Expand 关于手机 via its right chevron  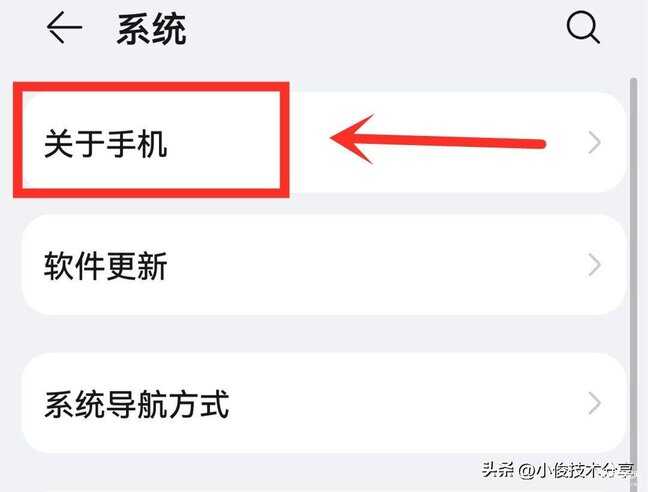[594, 143]
